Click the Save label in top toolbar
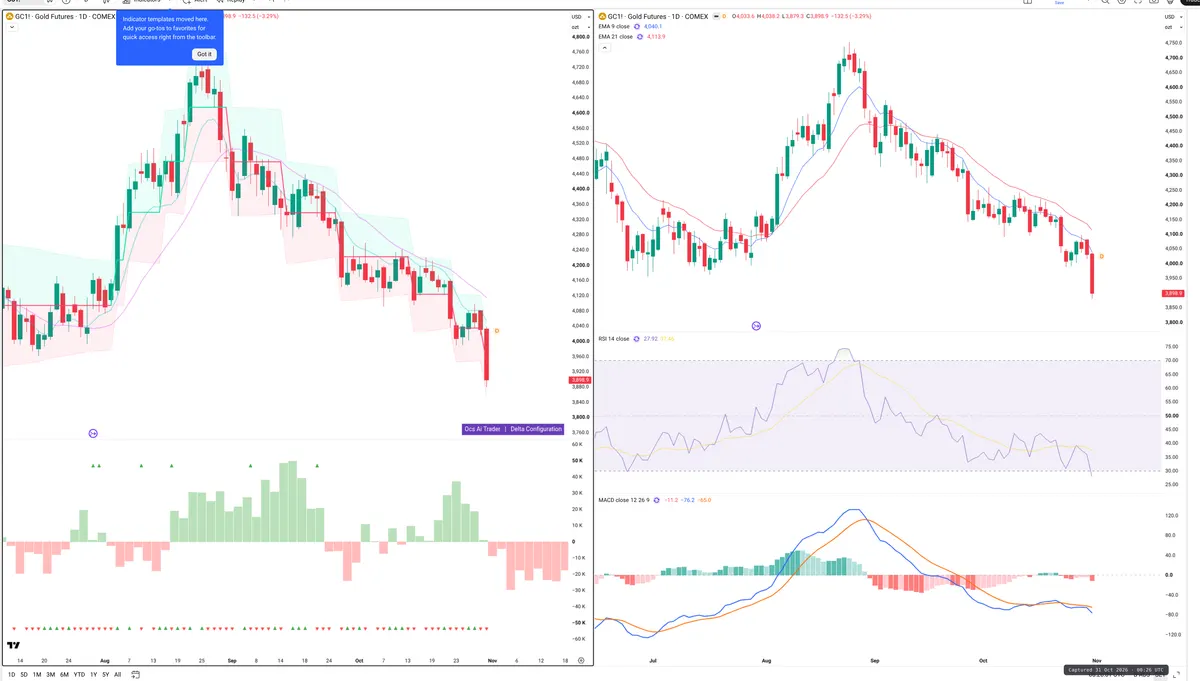 pyautogui.click(x=1060, y=2)
